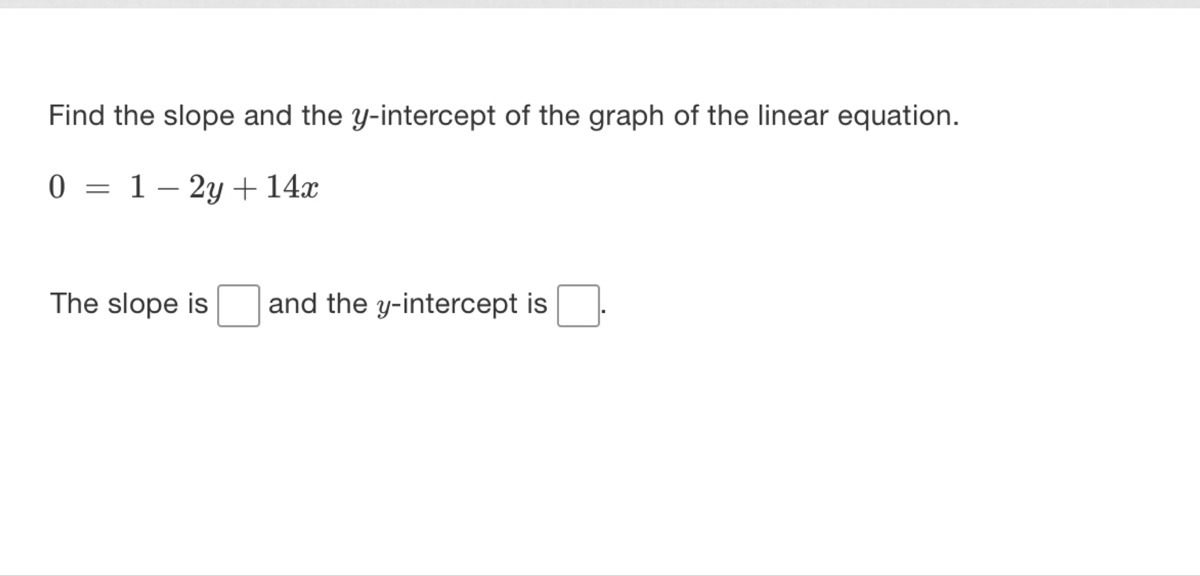Click the word "and" in the answer line

coord(292,304)
